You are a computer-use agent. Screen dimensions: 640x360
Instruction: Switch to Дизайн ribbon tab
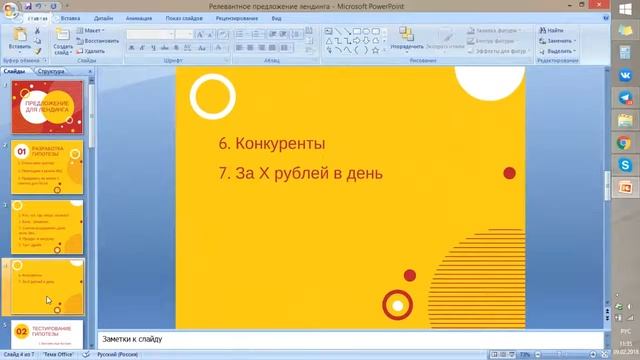[x=103, y=18]
